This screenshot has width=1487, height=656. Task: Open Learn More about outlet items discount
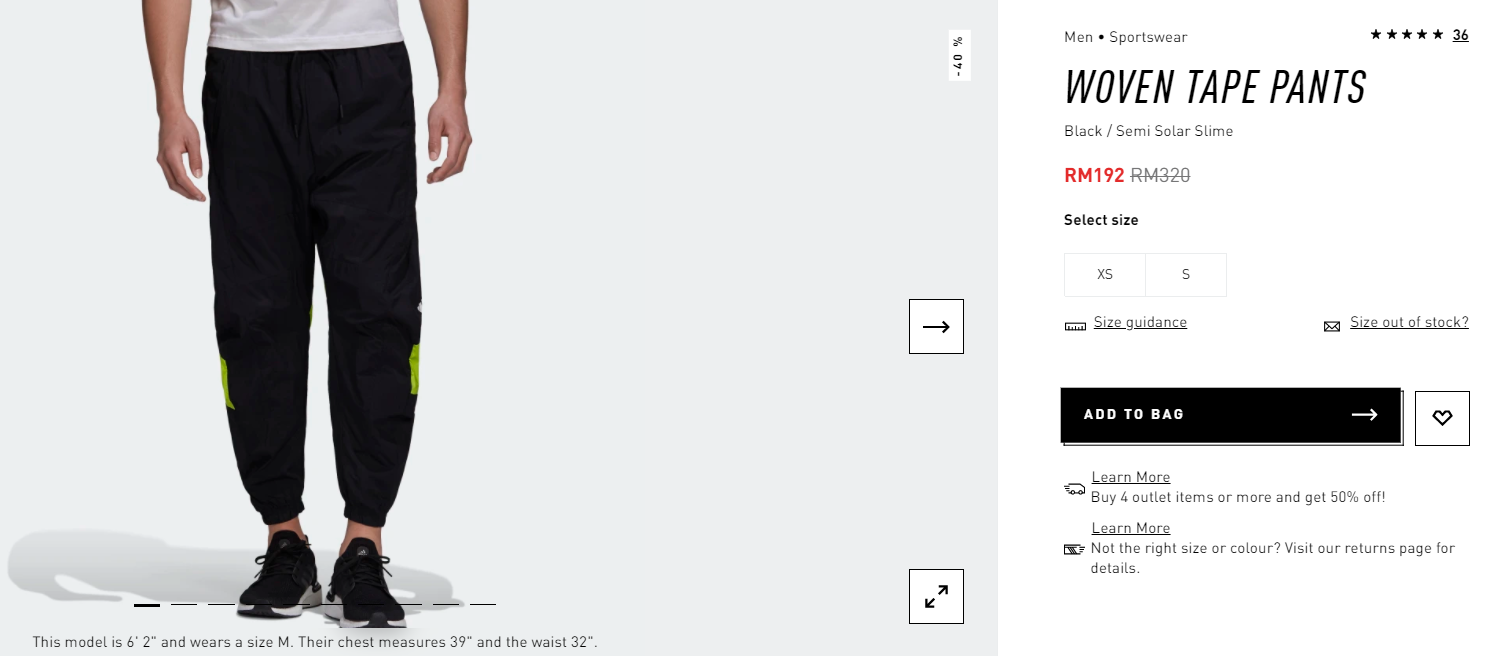tap(1131, 477)
